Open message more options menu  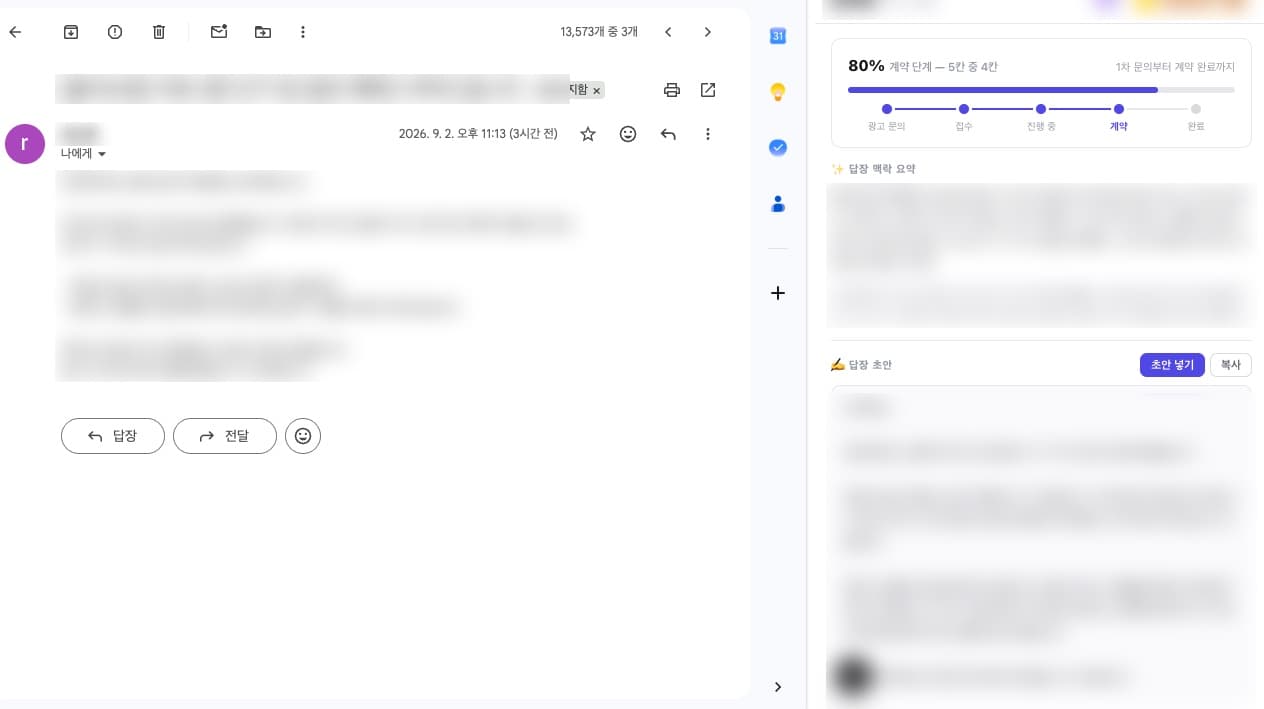coord(708,134)
